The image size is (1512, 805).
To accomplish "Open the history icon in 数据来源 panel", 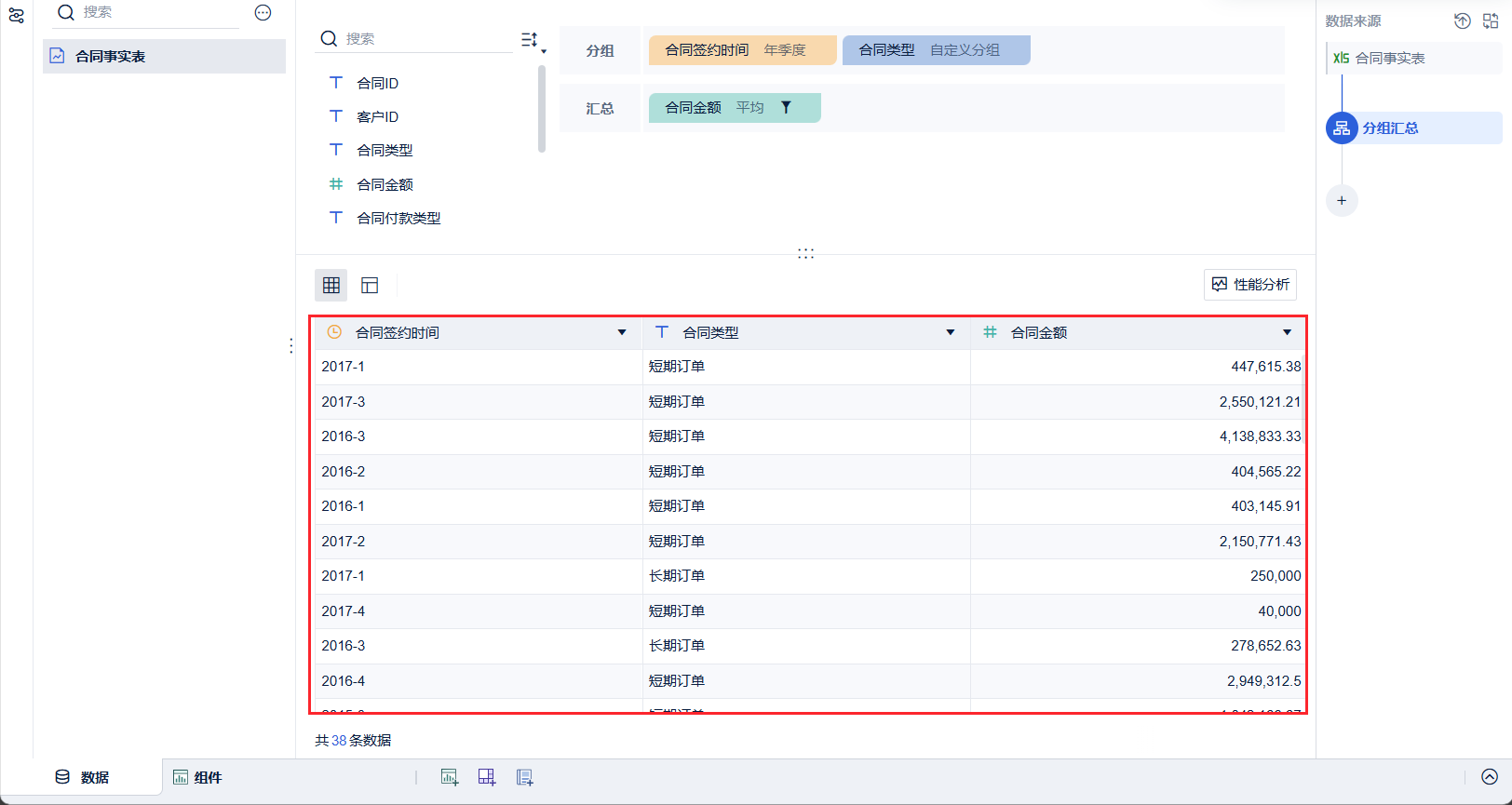I will click(1463, 20).
